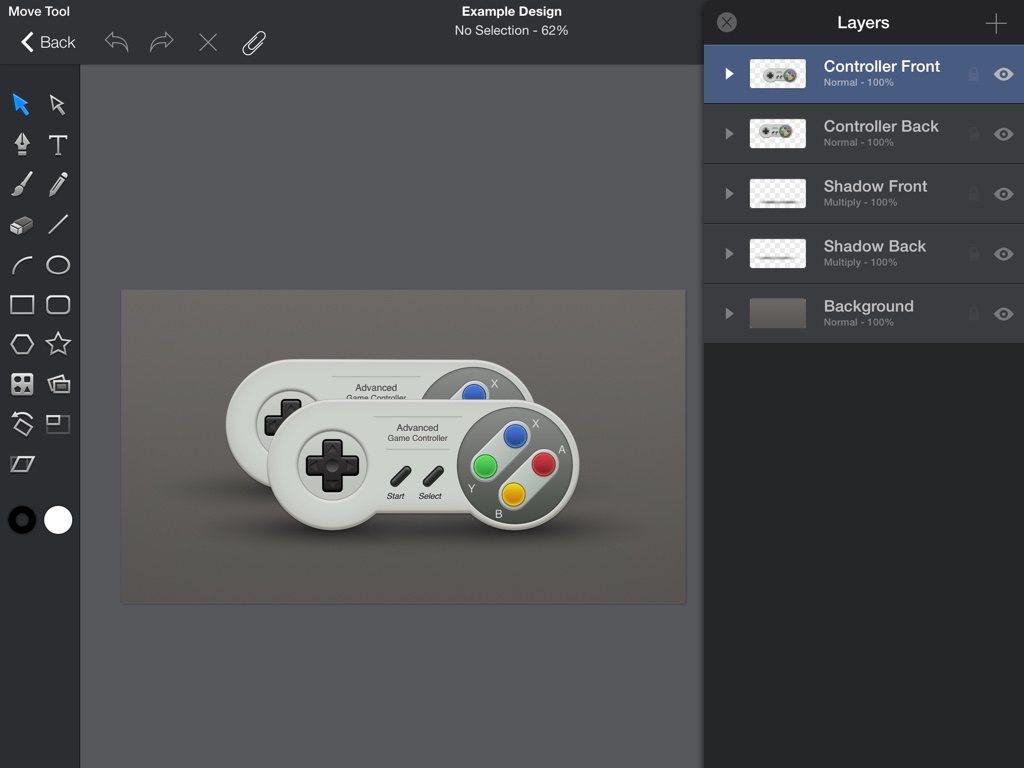1024x768 pixels.
Task: Redo the last action
Action: 161,42
